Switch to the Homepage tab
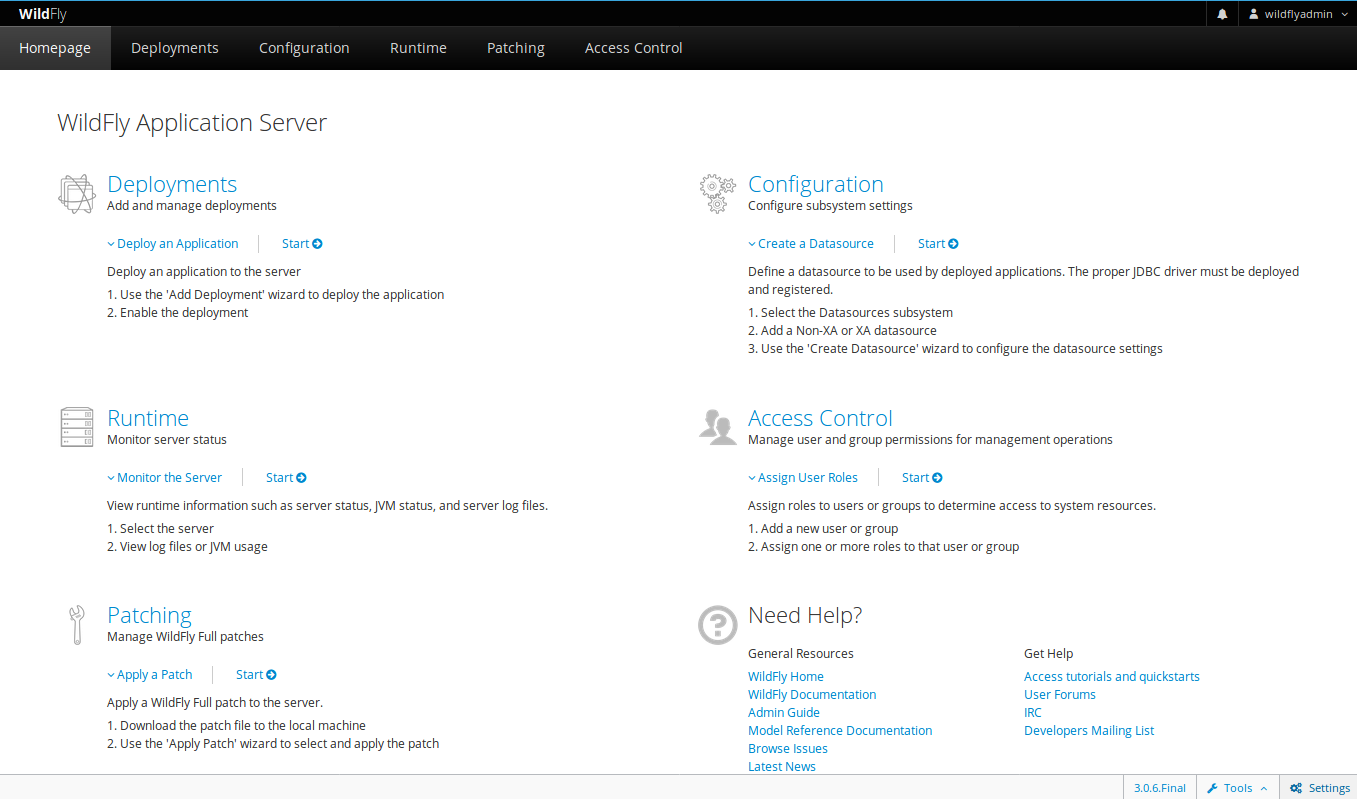1357x799 pixels. point(55,48)
